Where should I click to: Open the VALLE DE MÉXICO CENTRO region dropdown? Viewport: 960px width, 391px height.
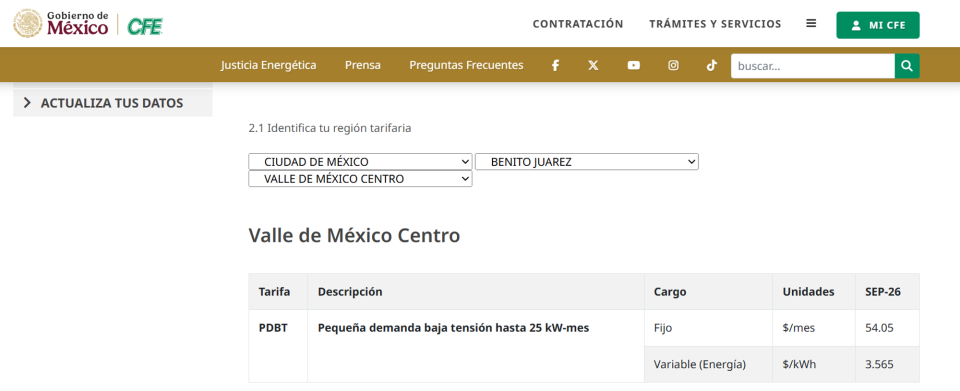pos(360,179)
